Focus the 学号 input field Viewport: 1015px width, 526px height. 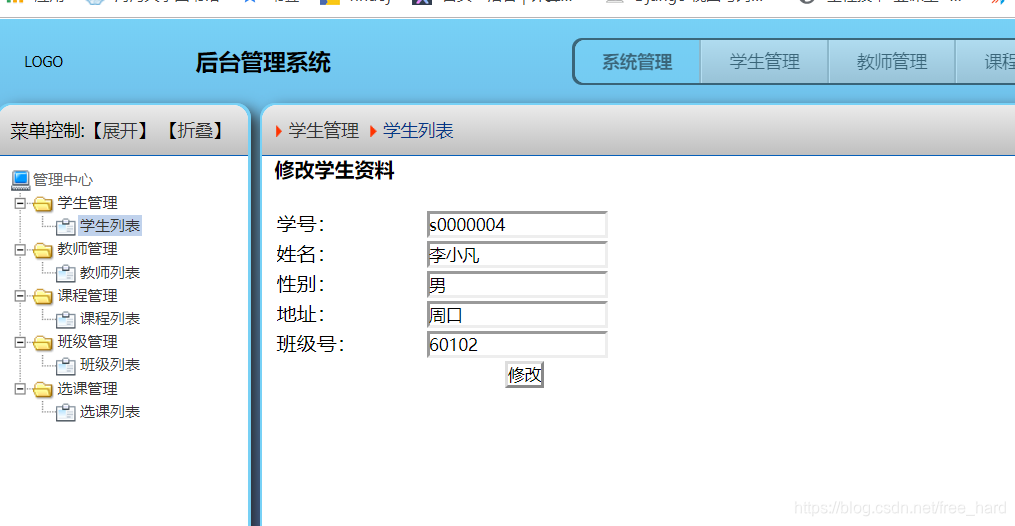click(517, 225)
